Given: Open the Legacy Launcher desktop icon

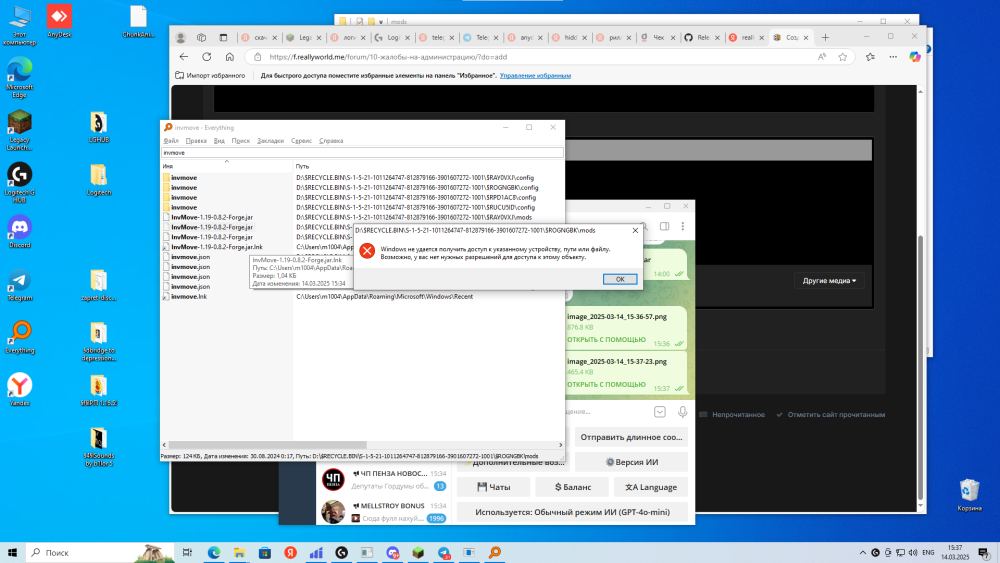Looking at the screenshot, I should coord(20,130).
